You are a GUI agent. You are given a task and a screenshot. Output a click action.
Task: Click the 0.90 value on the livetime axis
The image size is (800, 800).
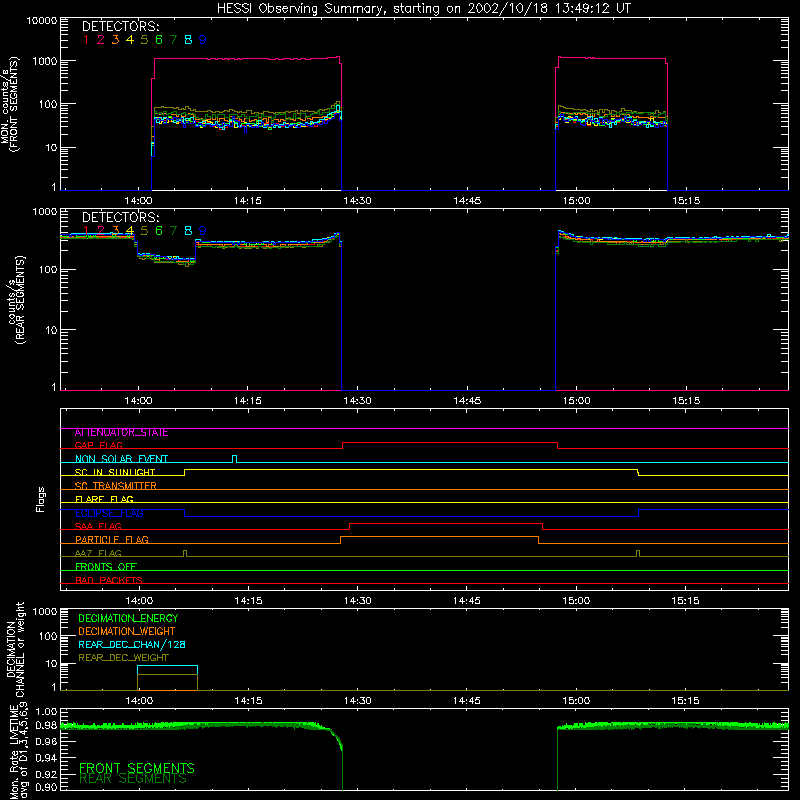pyautogui.click(x=46, y=787)
